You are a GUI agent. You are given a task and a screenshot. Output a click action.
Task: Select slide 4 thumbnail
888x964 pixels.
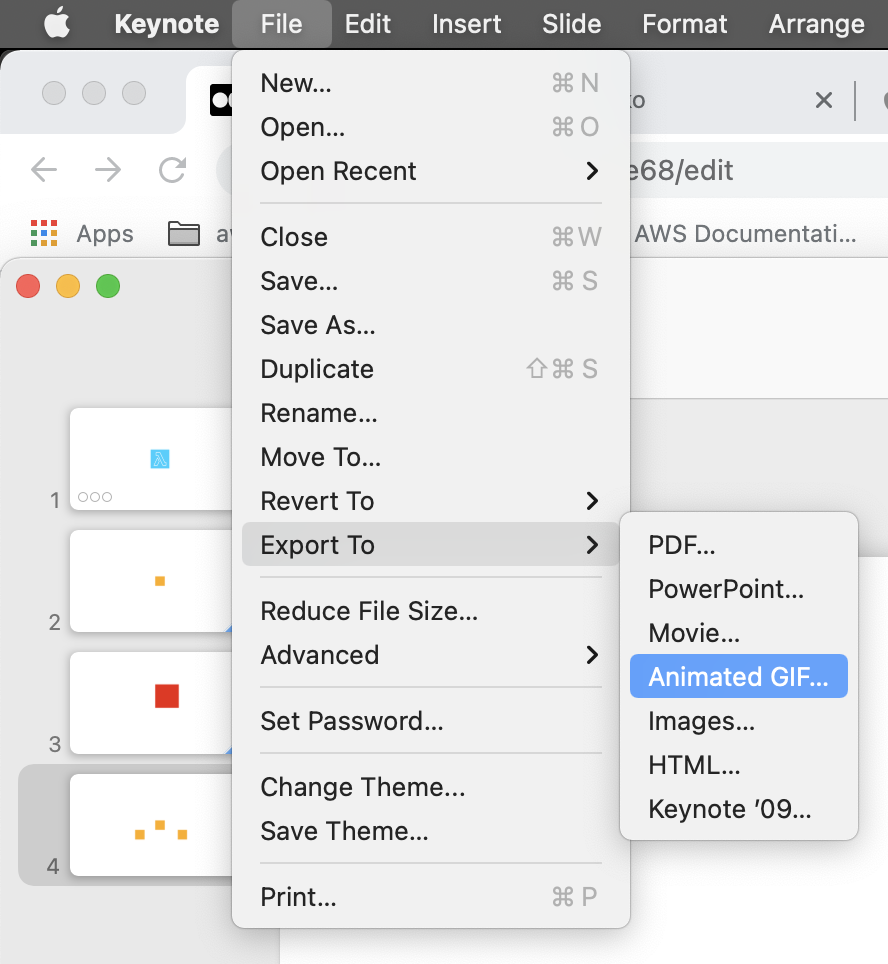151,825
